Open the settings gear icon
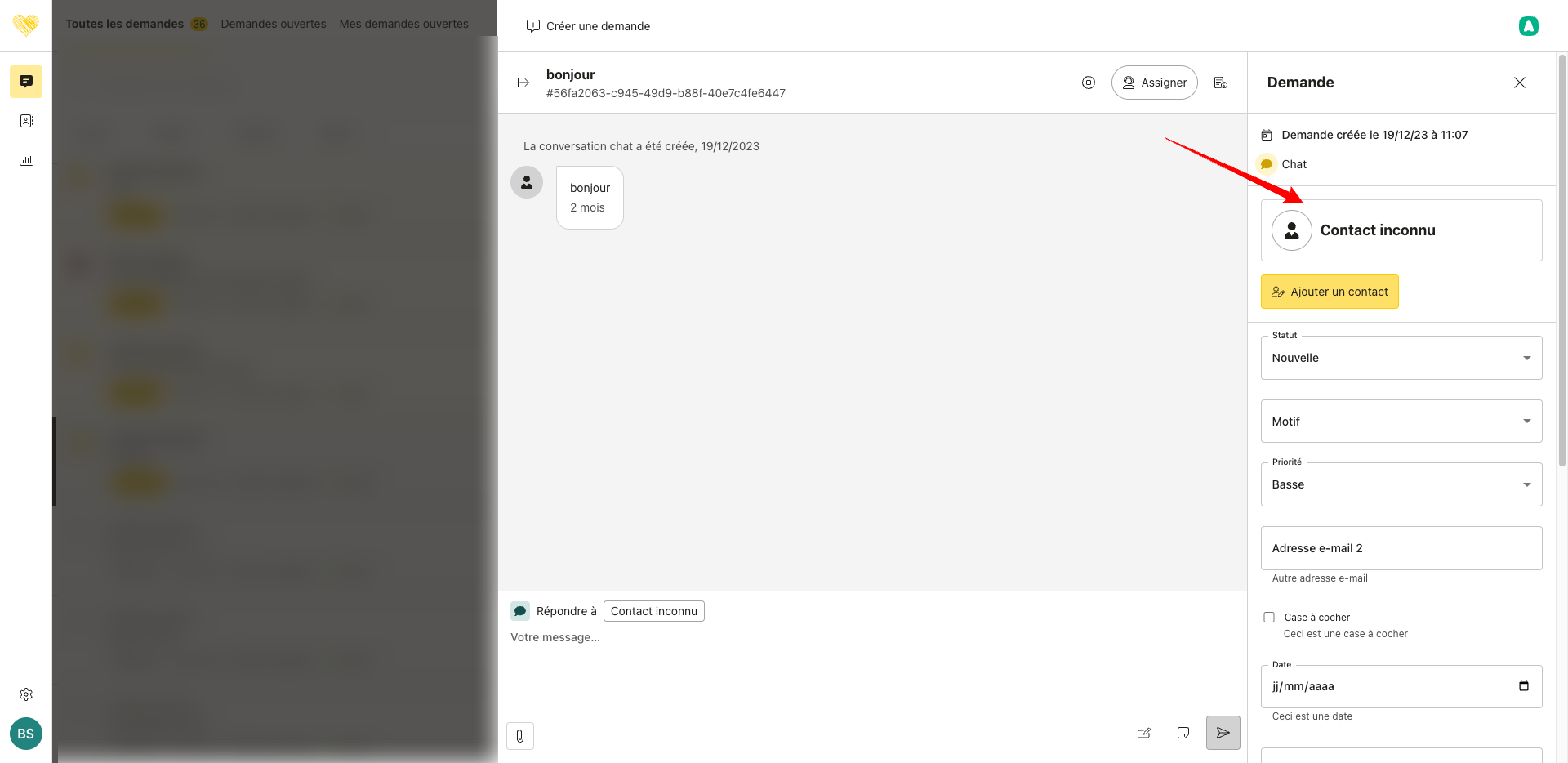 (x=26, y=694)
